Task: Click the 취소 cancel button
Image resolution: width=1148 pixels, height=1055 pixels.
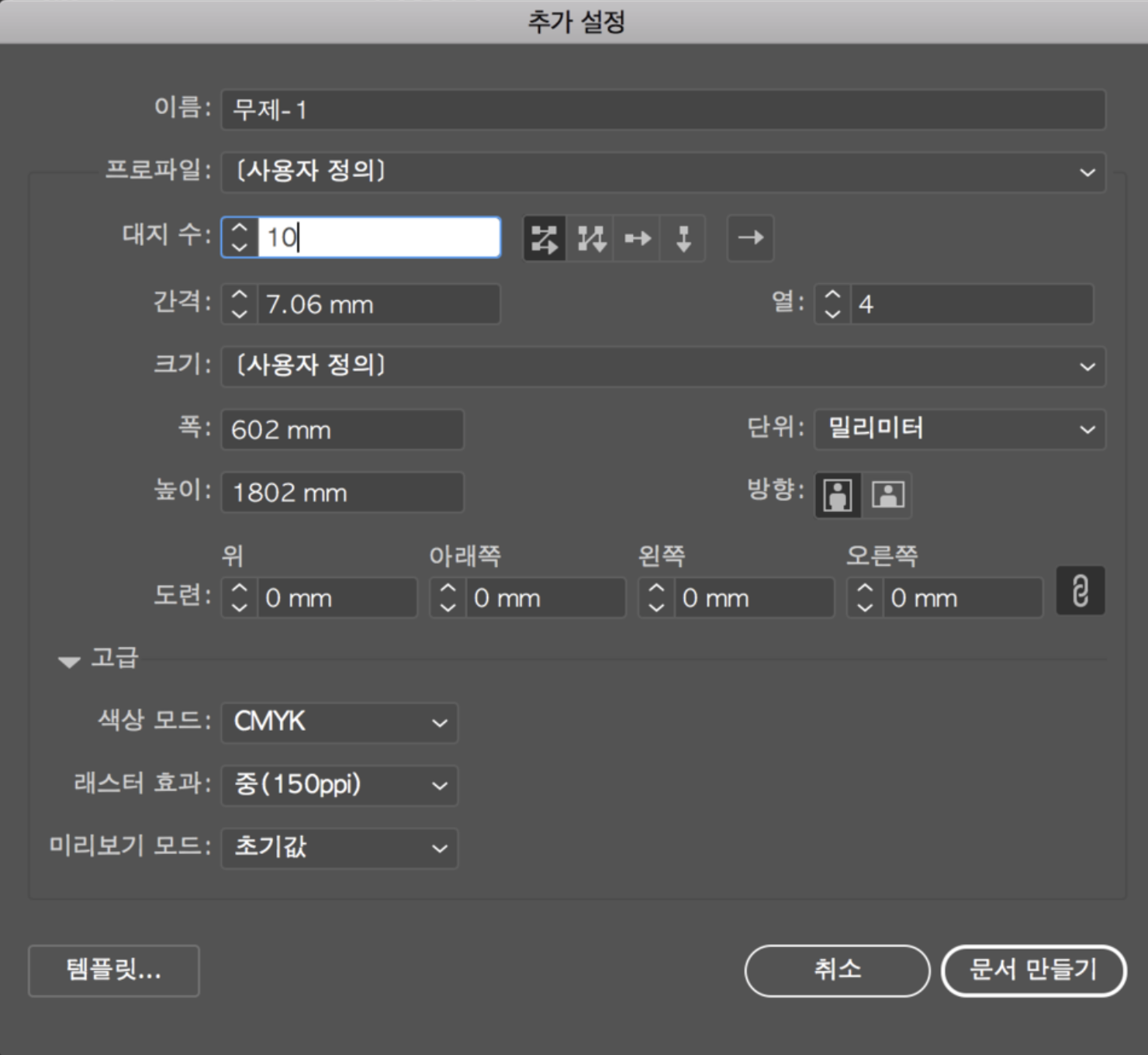Action: click(x=837, y=970)
